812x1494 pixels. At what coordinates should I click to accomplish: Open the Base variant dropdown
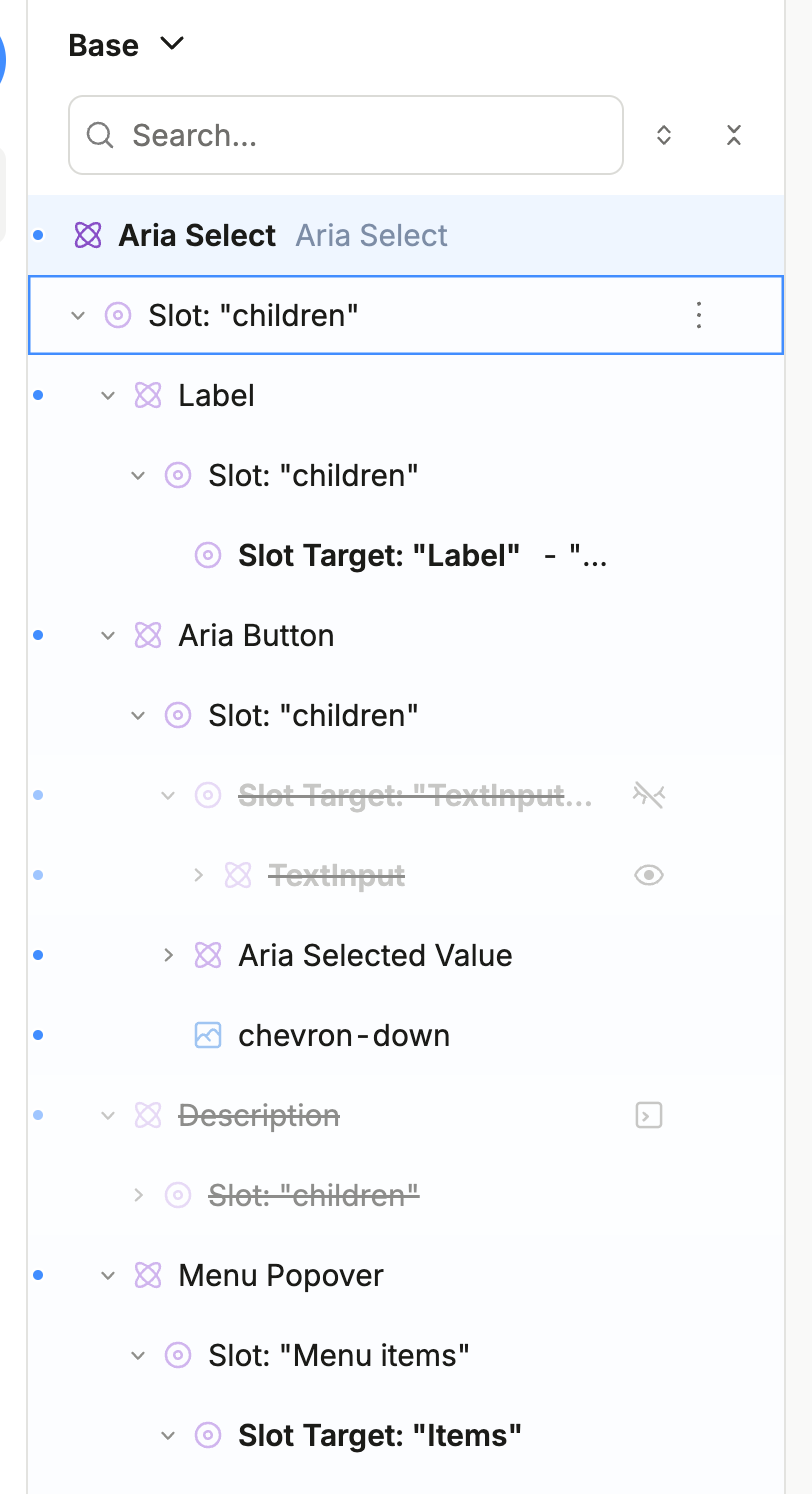tap(126, 45)
